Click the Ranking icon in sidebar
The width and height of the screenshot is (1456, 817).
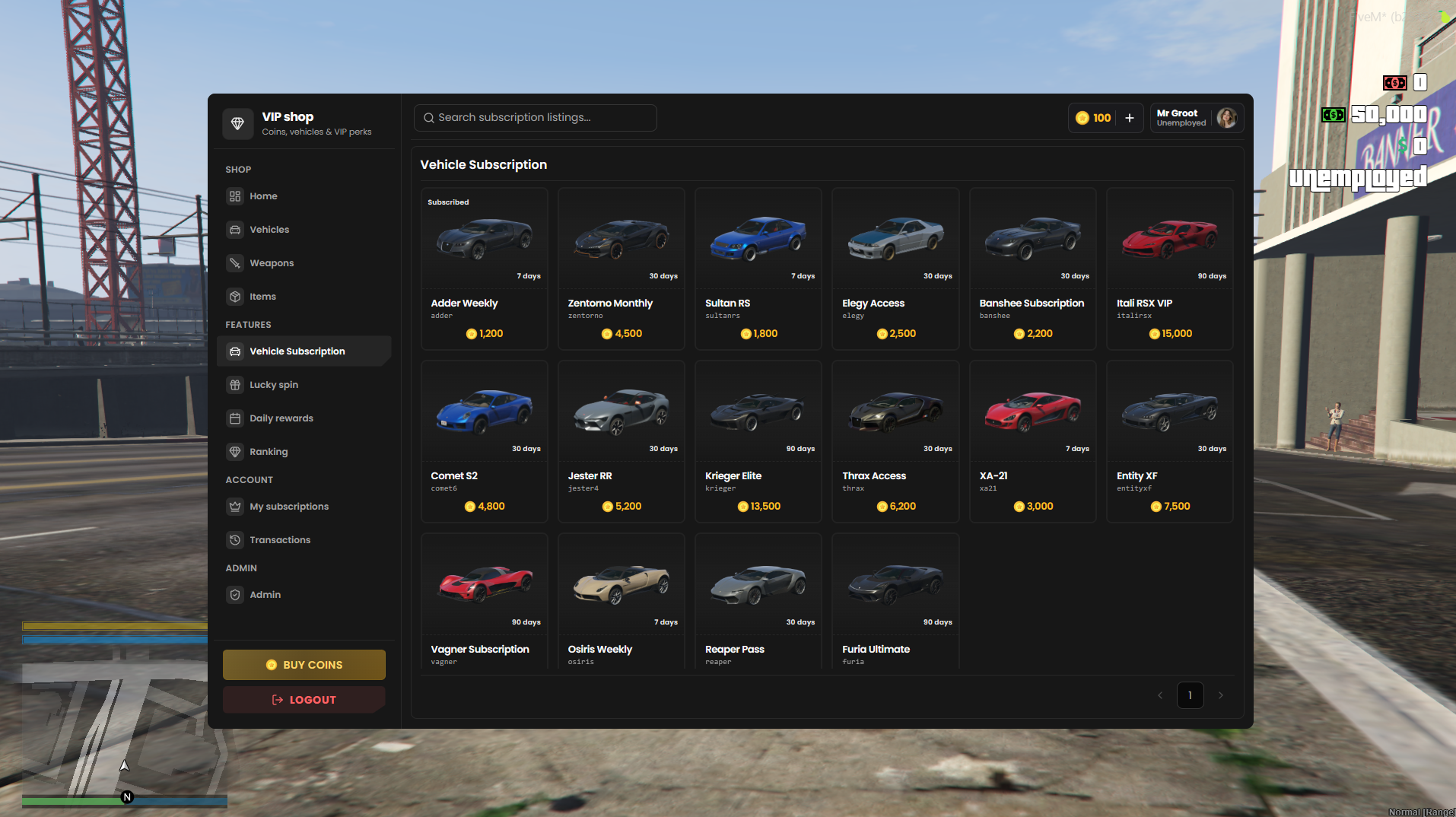(x=235, y=452)
